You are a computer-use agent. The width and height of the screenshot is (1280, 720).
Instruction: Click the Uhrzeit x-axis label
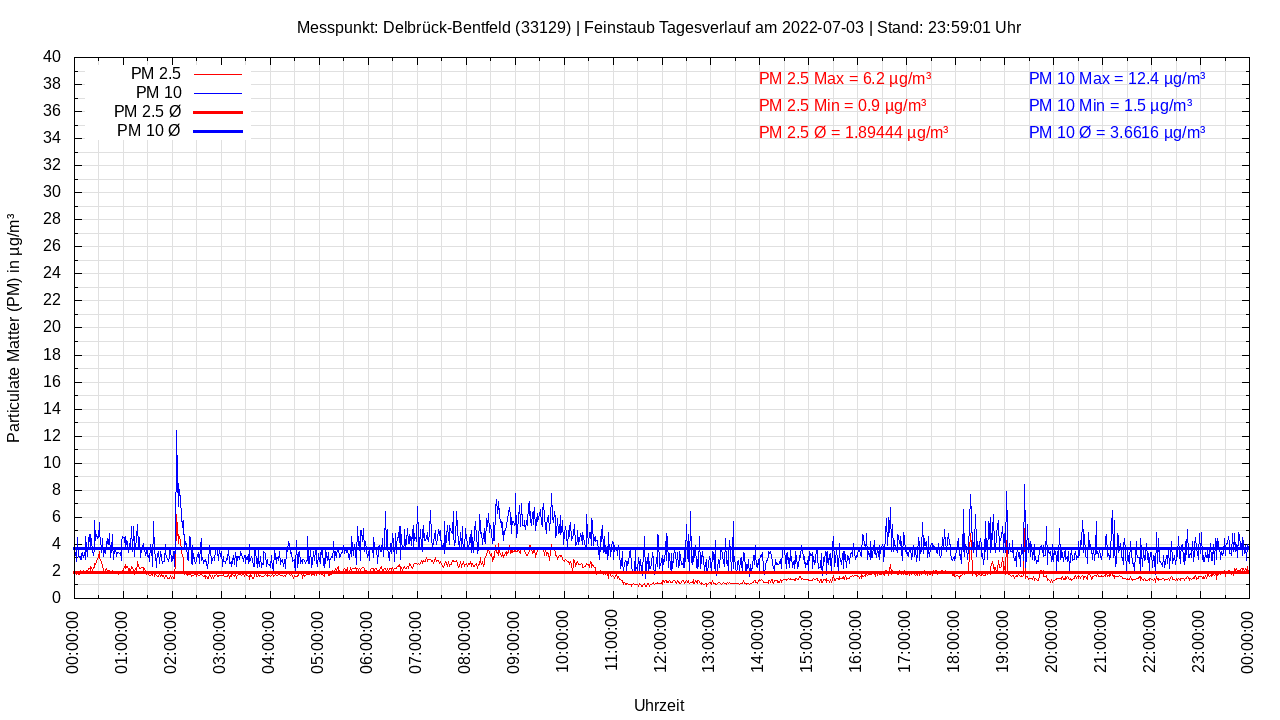coord(659,705)
